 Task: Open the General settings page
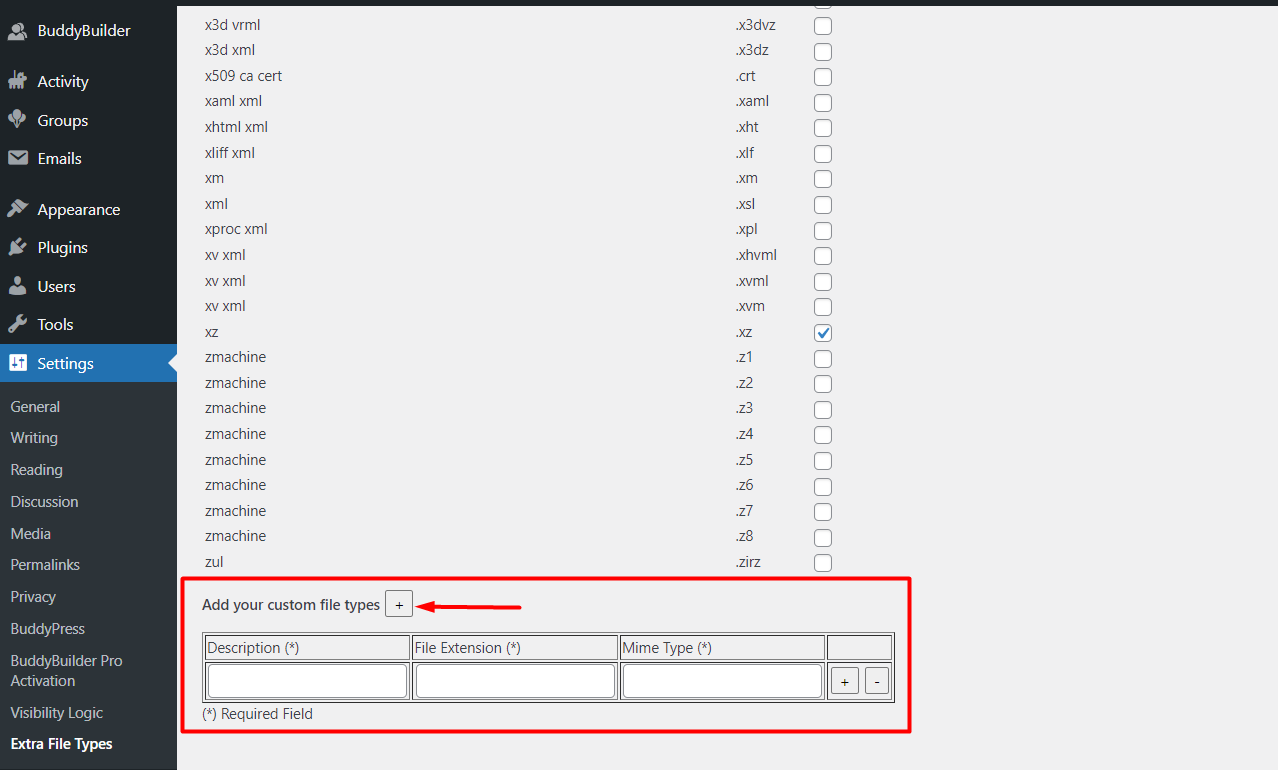tap(35, 406)
